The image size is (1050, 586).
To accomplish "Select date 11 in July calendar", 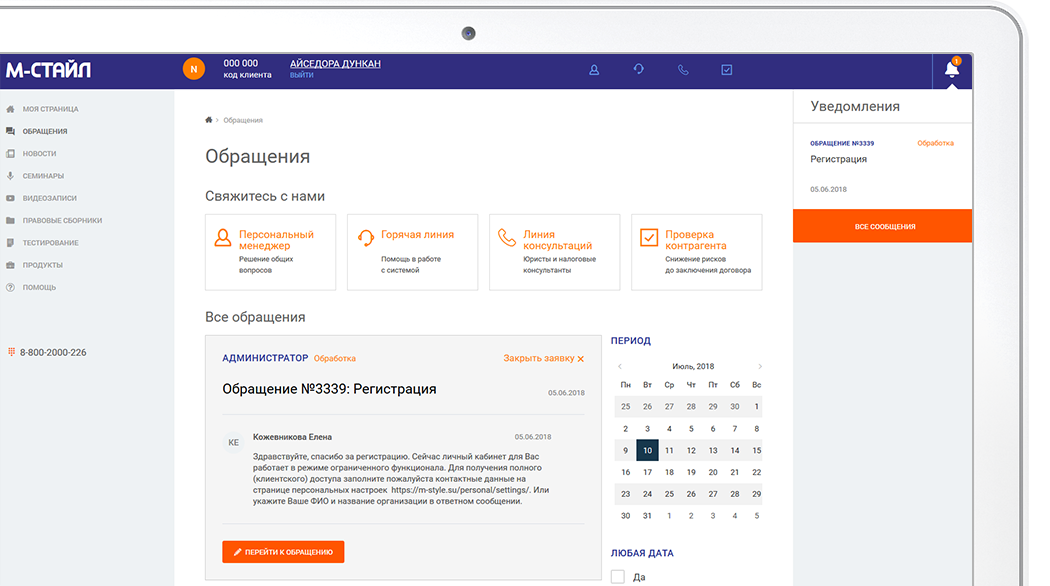I will (x=669, y=451).
